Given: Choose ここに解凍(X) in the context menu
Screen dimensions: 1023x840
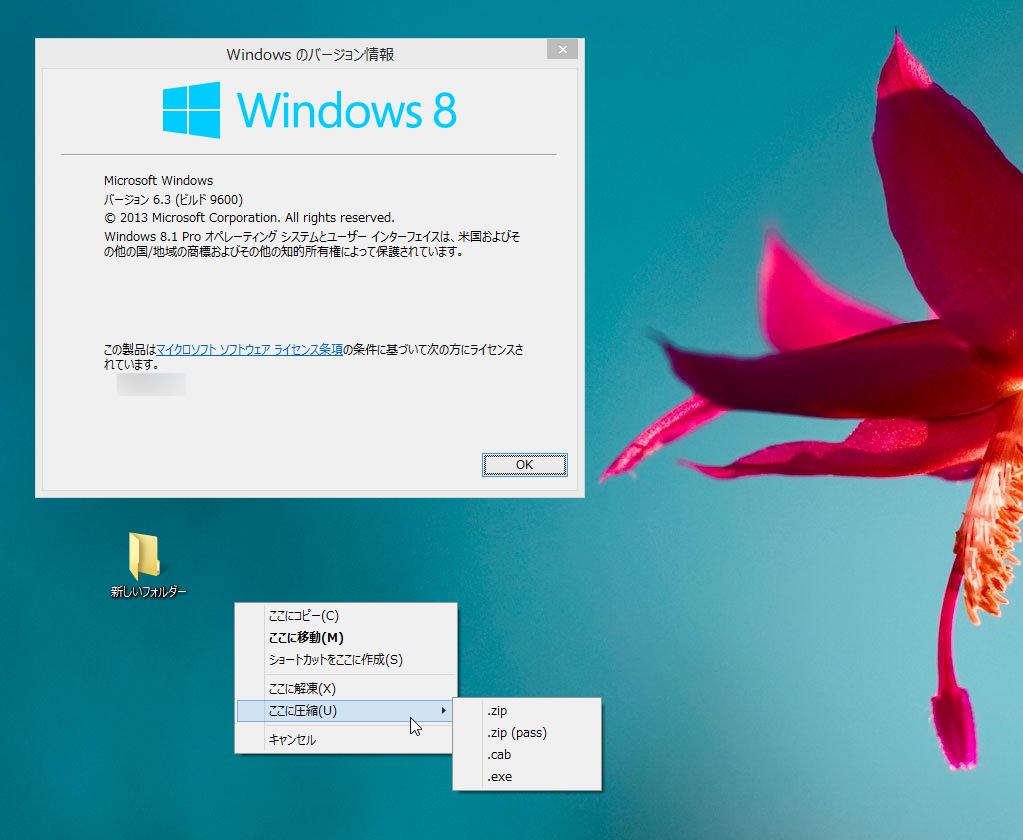Looking at the screenshot, I should tap(346, 689).
